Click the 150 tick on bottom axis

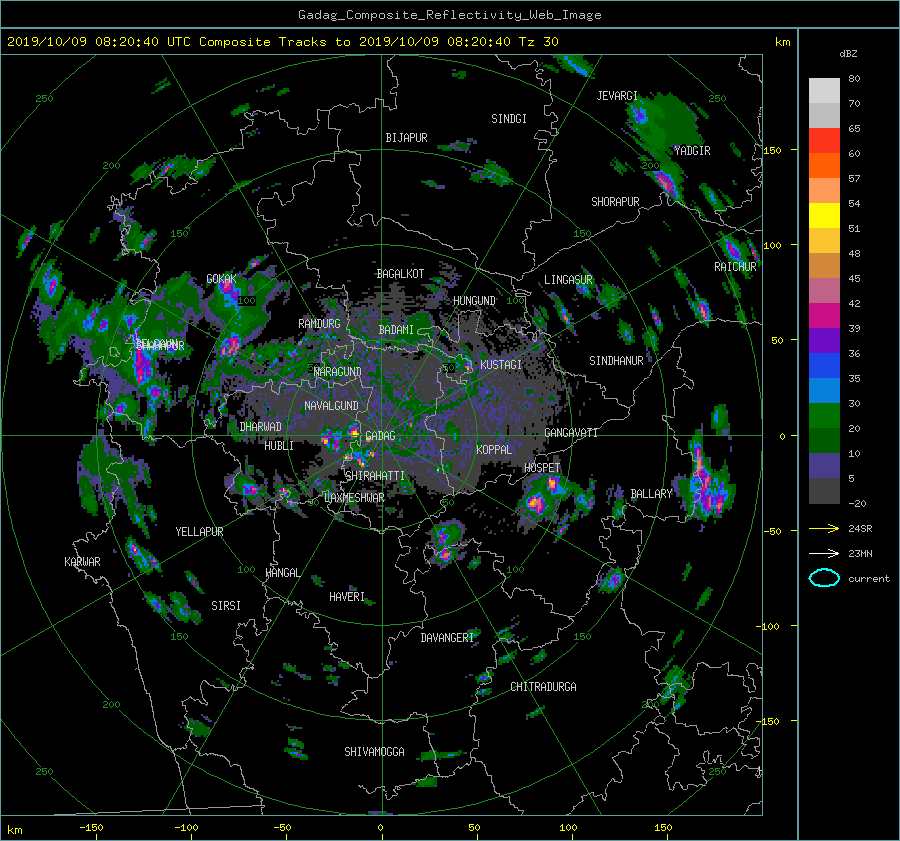[663, 827]
